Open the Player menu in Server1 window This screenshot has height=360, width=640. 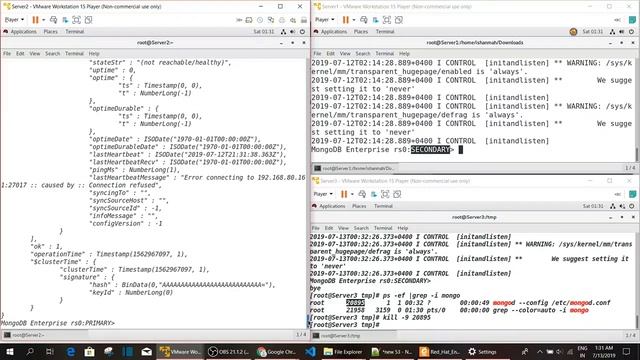click(x=324, y=20)
